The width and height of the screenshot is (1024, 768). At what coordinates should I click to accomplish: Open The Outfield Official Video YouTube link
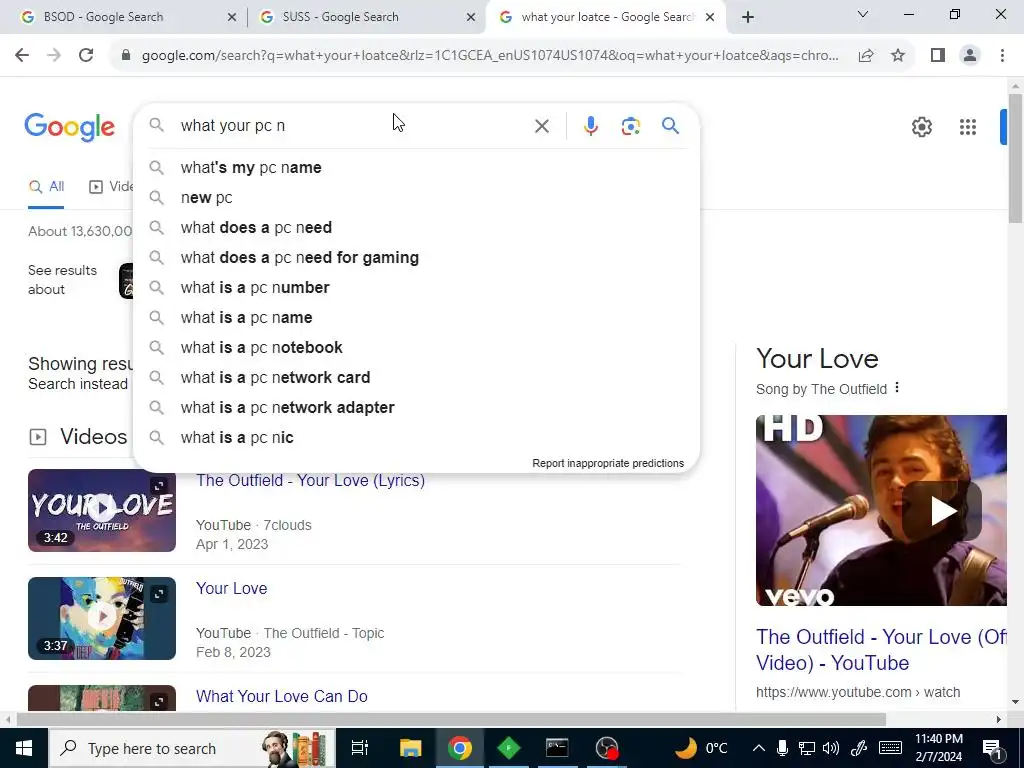coord(882,650)
